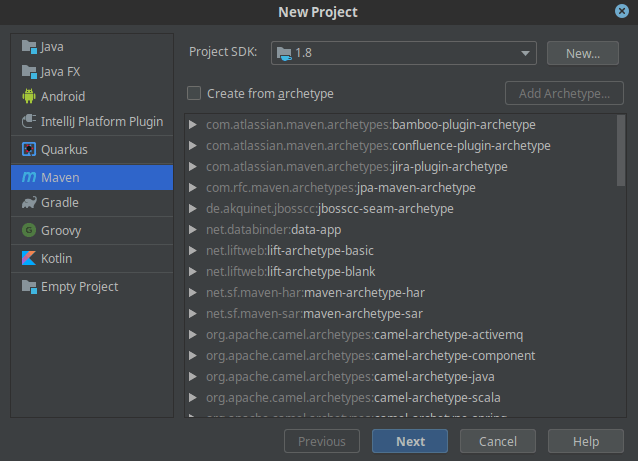
Task: Click the Groovy 'G' icon
Action: 29,230
